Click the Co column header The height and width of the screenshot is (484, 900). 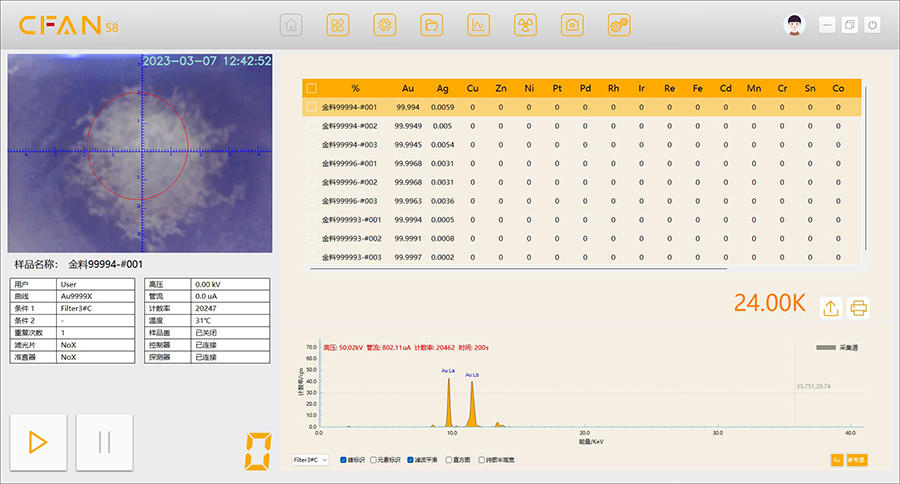pyautogui.click(x=838, y=88)
